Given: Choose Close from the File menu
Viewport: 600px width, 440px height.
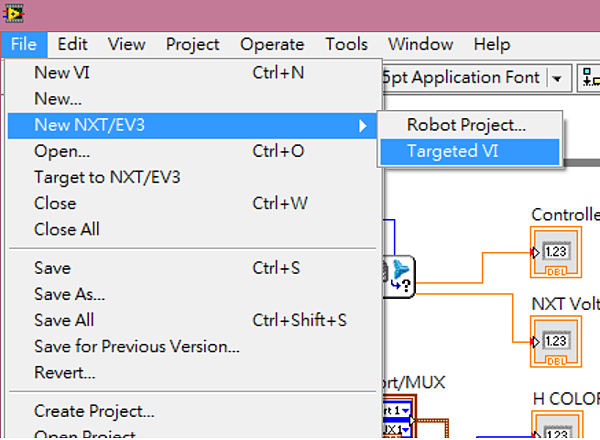Looking at the screenshot, I should [192, 203].
